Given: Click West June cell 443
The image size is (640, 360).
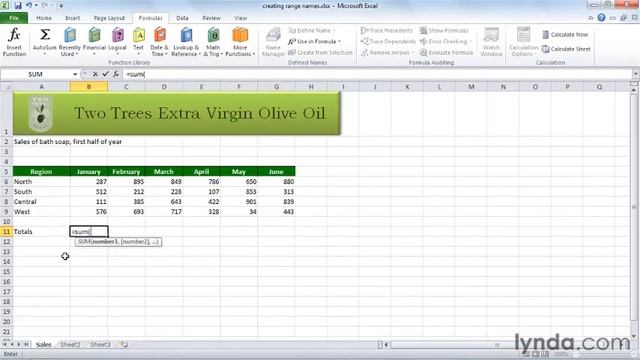Looking at the screenshot, I should pyautogui.click(x=276, y=211).
